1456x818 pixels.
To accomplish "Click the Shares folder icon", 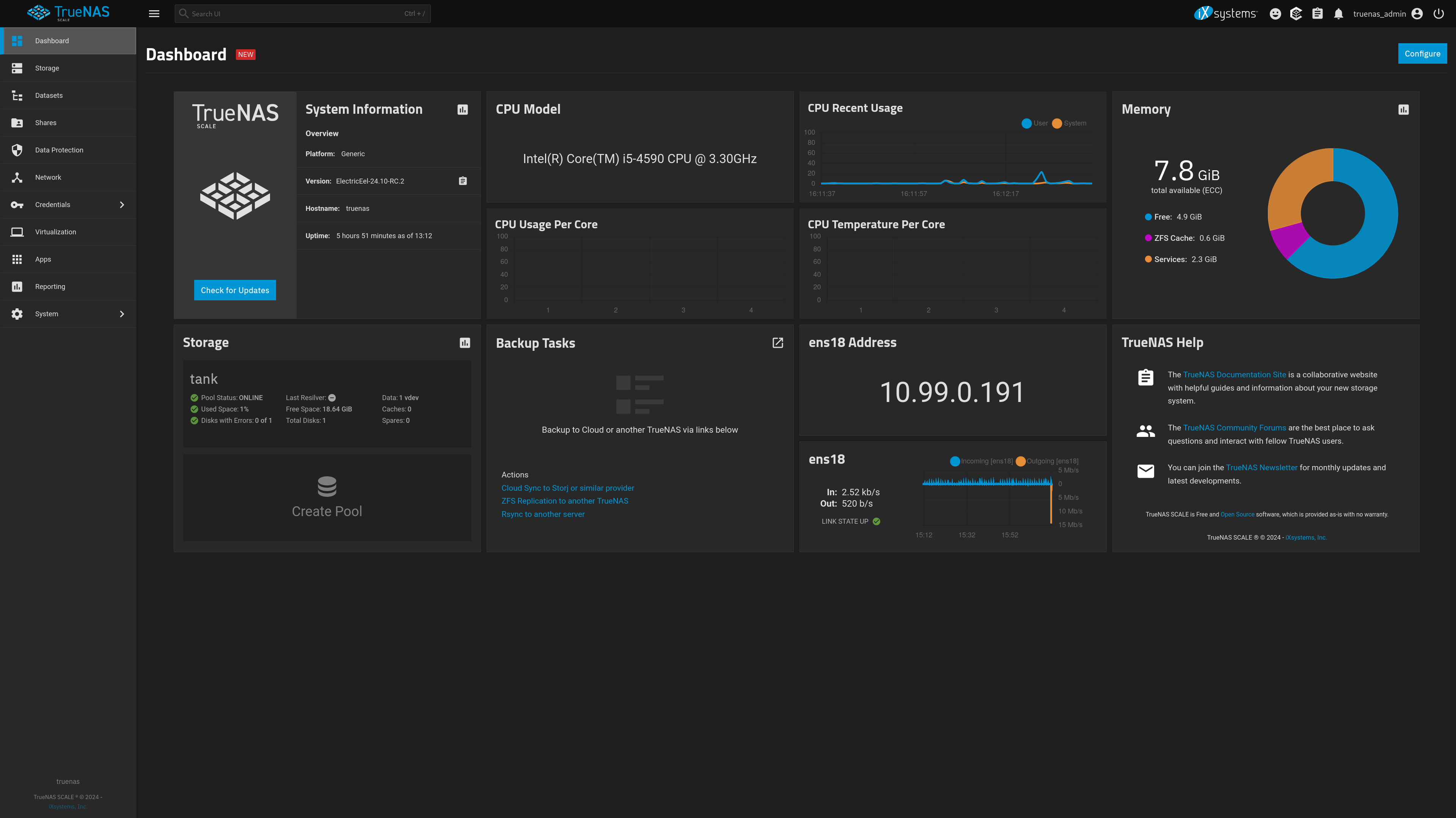I will coord(17,122).
